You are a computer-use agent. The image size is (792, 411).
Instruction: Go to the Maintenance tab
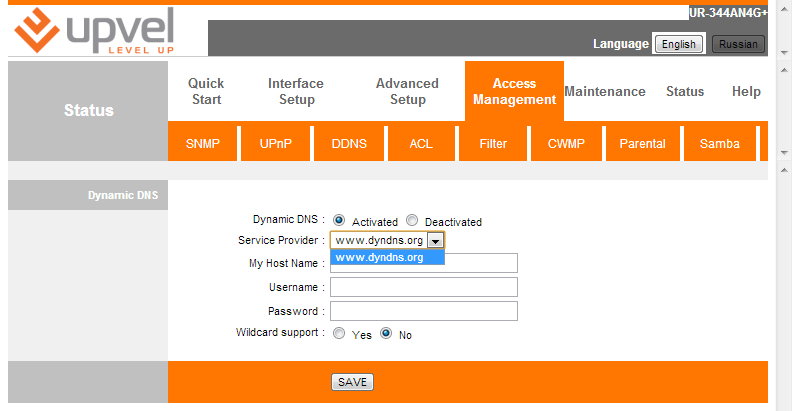click(605, 91)
